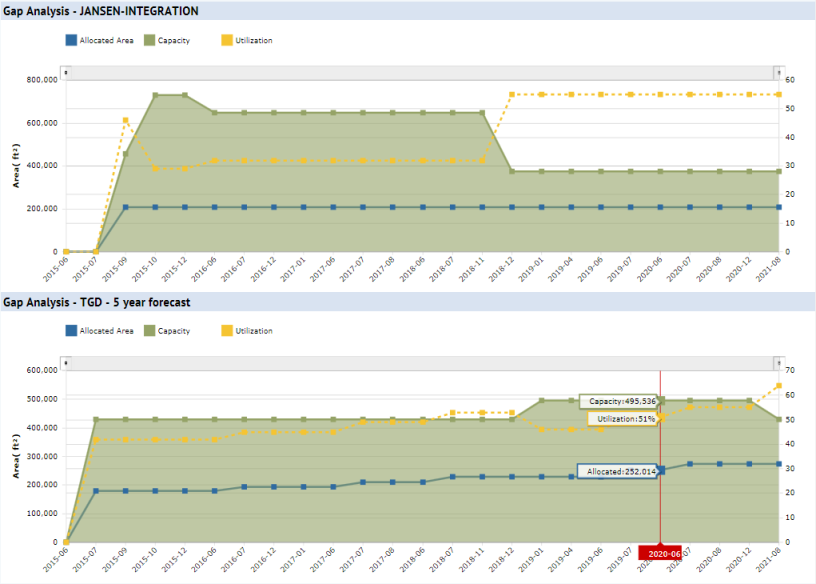The height and width of the screenshot is (584, 816).
Task: Select final Capacity point at 2021-08 in JANSEN-INTEGRATION chart
Action: pos(779,171)
